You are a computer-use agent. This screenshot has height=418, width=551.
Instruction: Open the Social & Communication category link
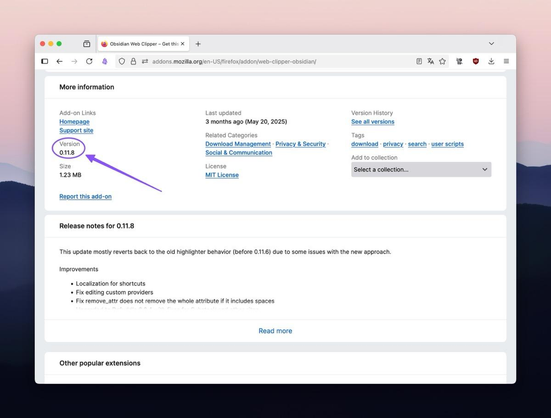[x=239, y=153]
